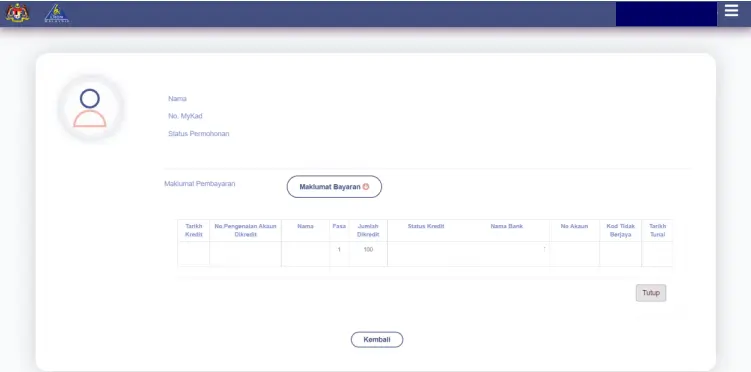
Task: Select the No Akaun column header
Action: coord(574,226)
